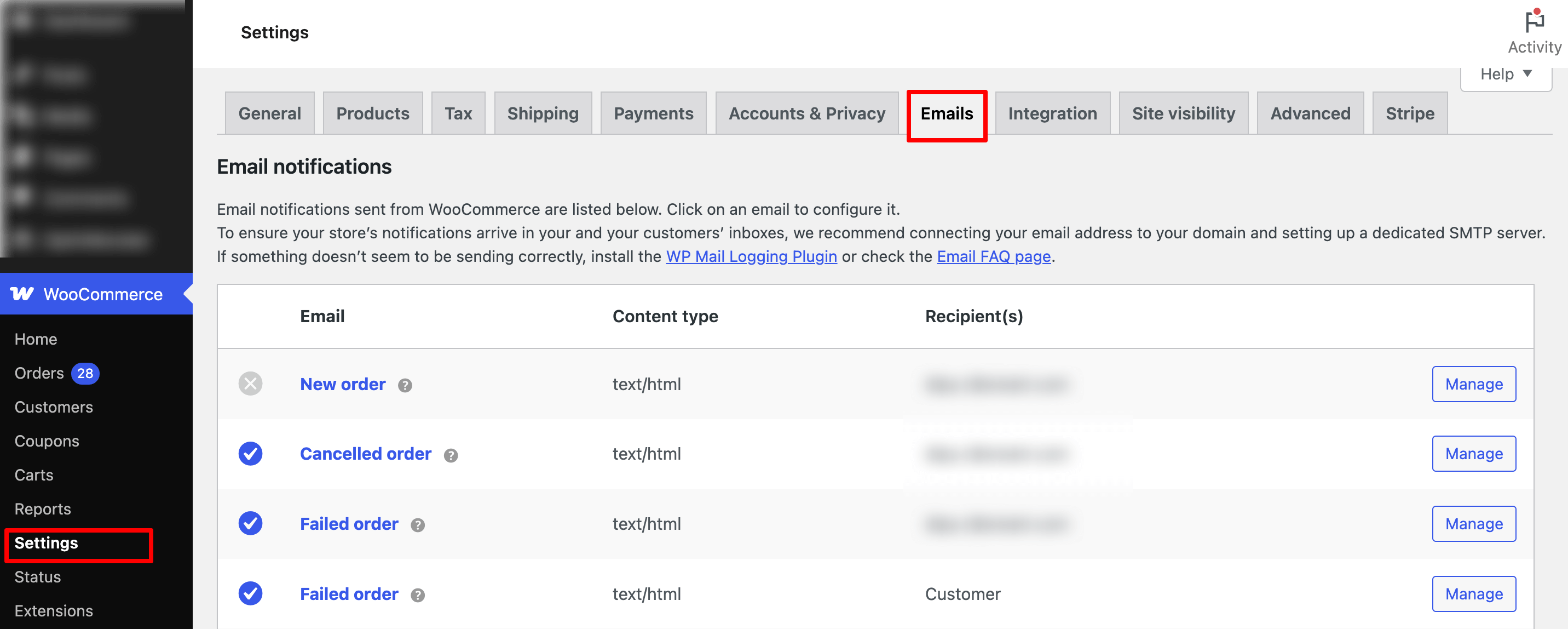1568x629 pixels.
Task: Click the Recipient(s) column header
Action: pos(974,316)
